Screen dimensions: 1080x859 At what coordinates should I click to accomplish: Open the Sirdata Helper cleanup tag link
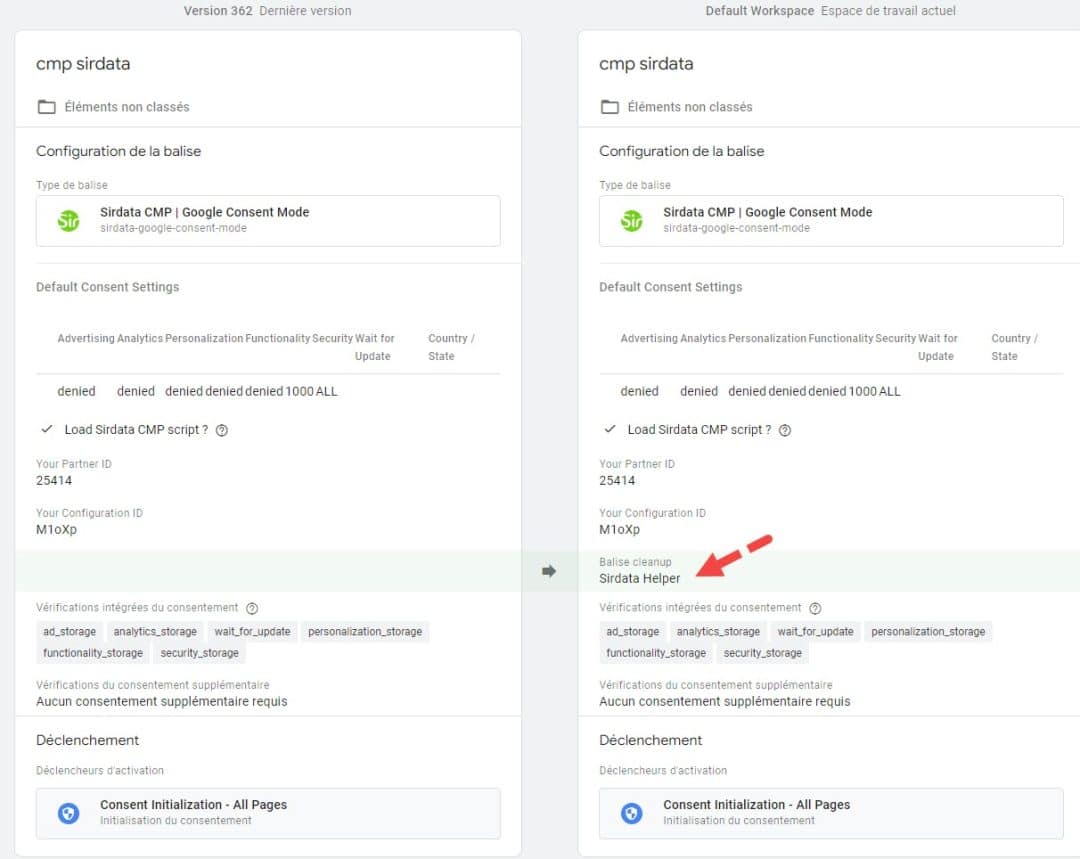[638, 578]
